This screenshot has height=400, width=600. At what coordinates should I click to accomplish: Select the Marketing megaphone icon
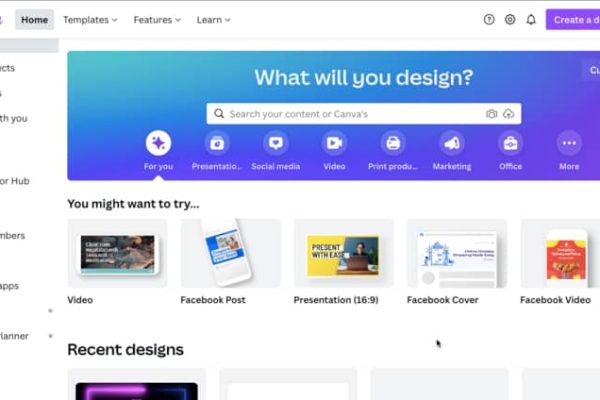tap(452, 143)
